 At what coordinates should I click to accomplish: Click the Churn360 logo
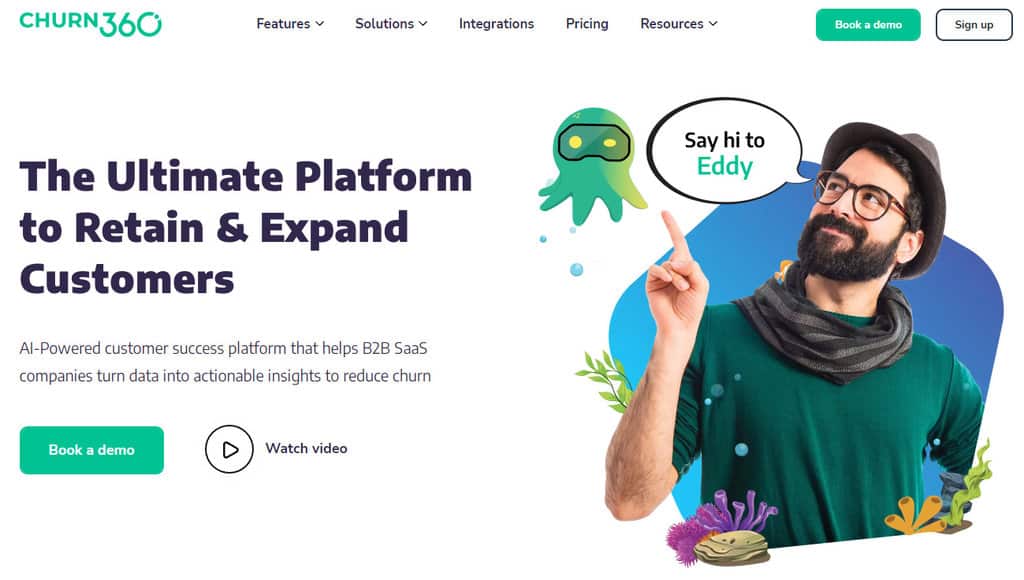point(90,24)
